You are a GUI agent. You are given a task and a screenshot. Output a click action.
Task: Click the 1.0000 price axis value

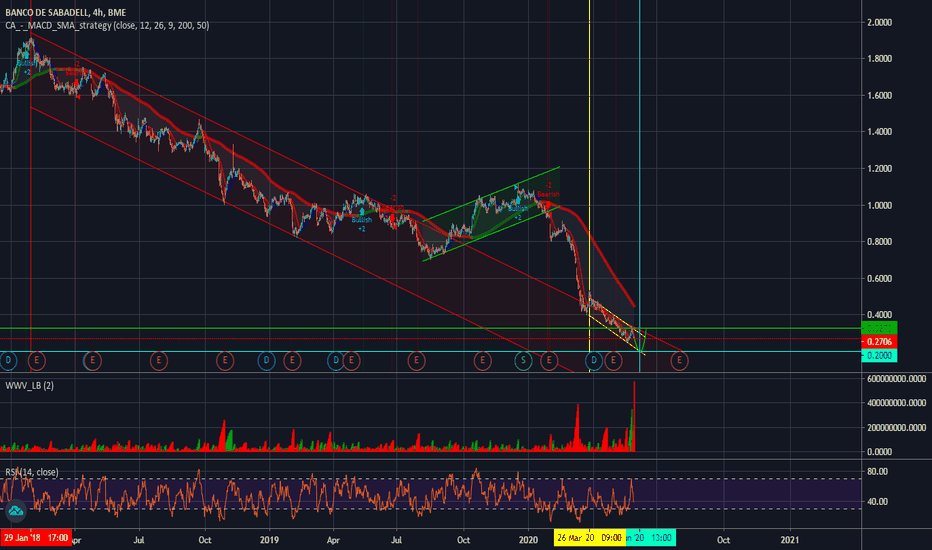coord(880,206)
